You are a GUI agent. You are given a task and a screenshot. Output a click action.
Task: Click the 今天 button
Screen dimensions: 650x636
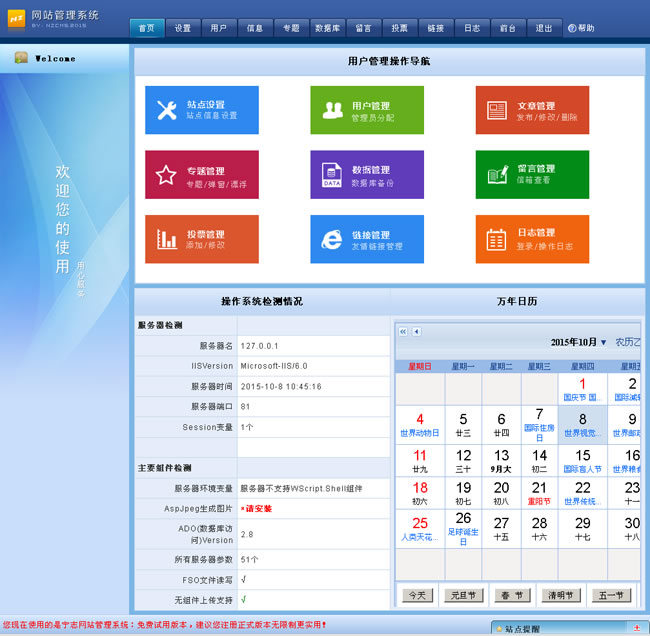[x=417, y=595]
